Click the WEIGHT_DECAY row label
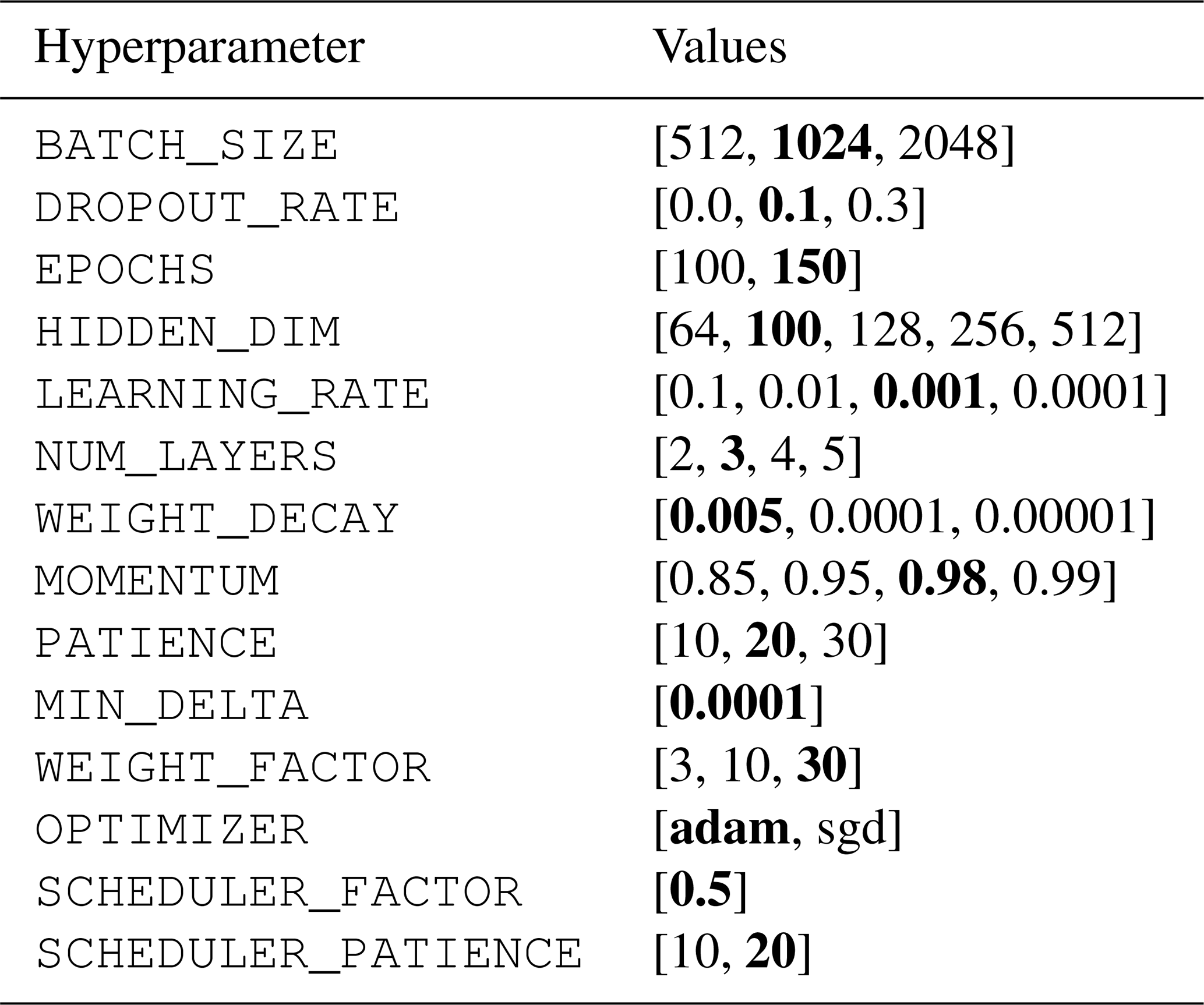Viewport: 1204px width, 1005px height. pos(217,519)
